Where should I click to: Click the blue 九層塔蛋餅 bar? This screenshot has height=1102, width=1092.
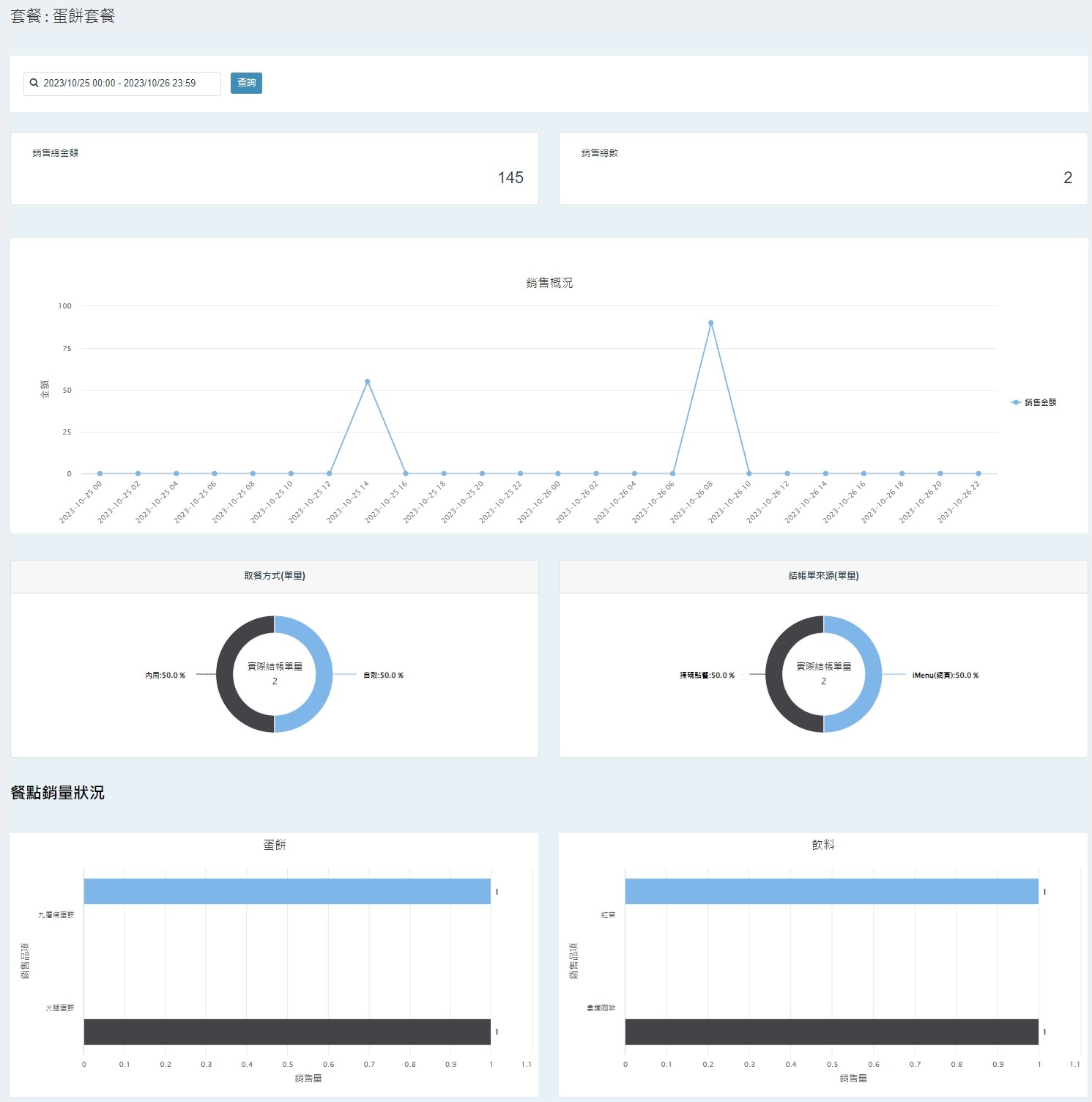[x=286, y=891]
